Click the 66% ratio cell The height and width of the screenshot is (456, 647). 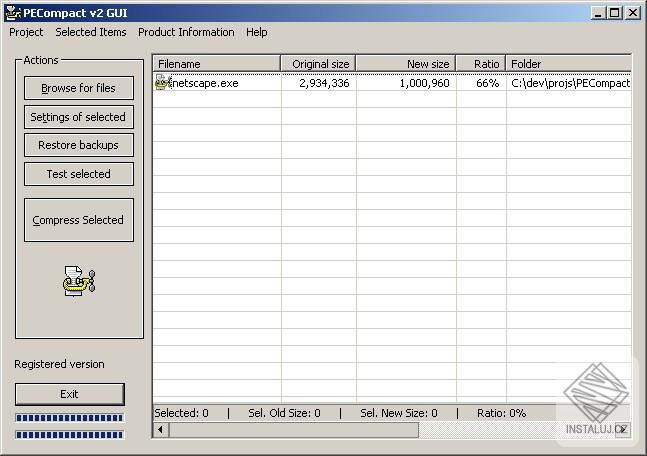(x=488, y=83)
